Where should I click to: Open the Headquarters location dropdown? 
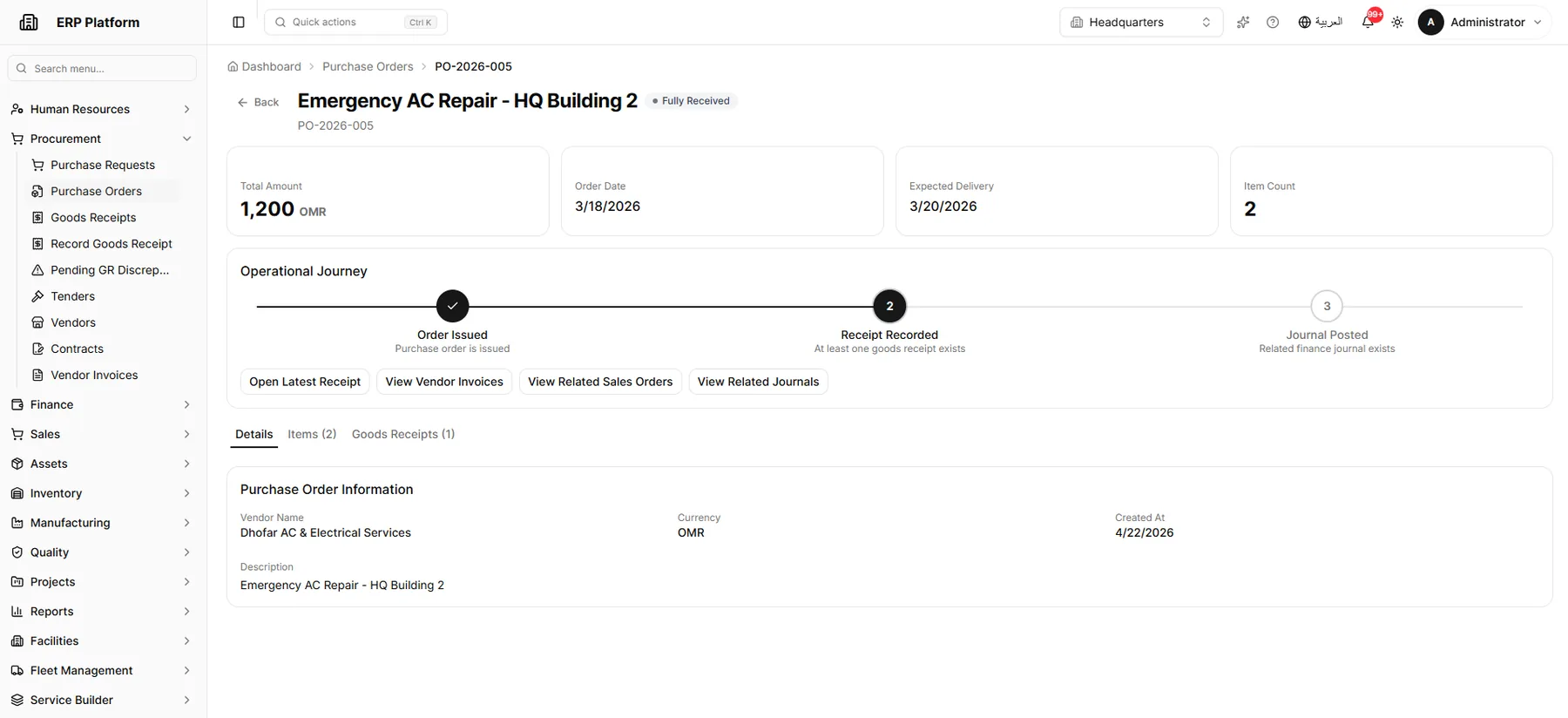tap(1141, 22)
